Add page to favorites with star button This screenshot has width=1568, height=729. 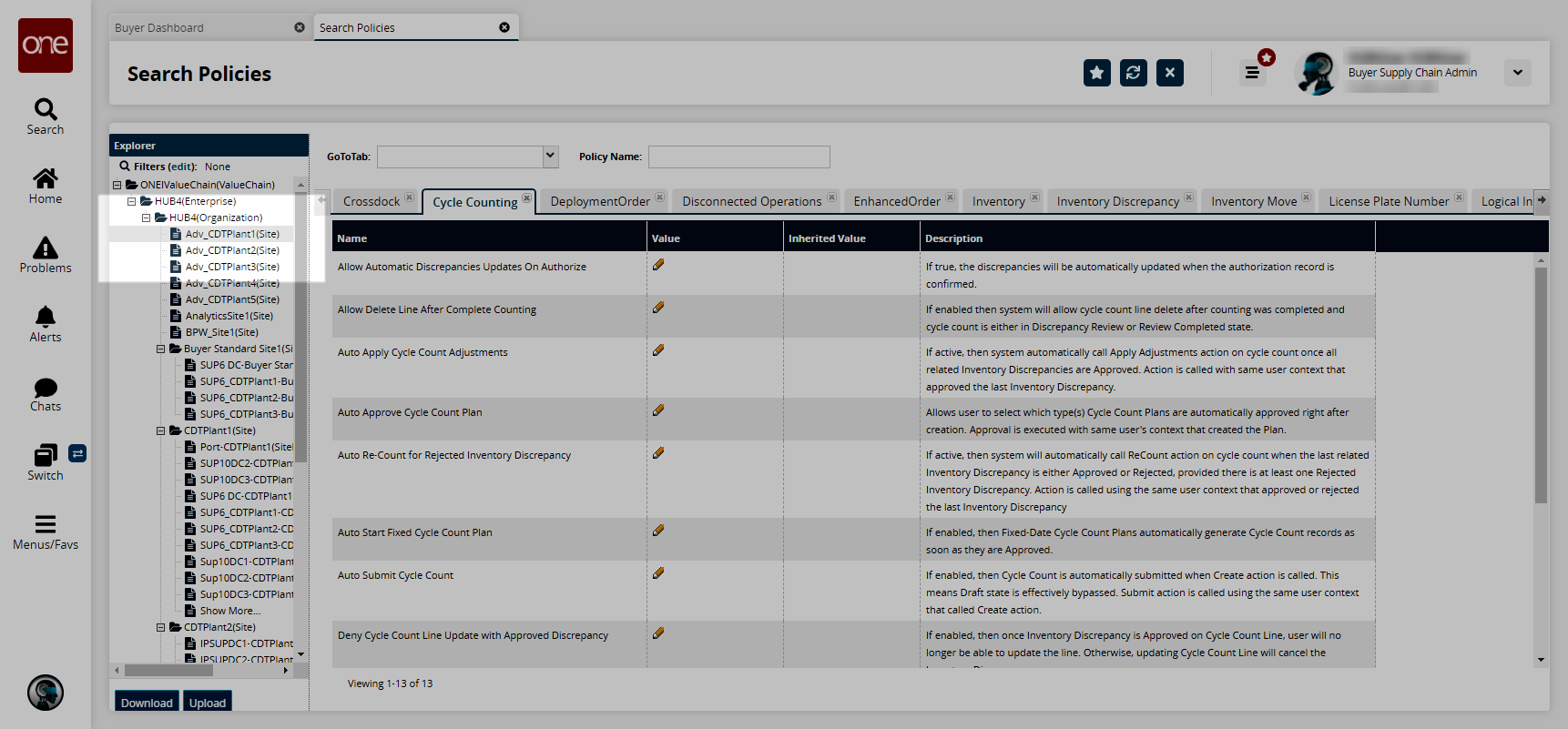[x=1096, y=73]
